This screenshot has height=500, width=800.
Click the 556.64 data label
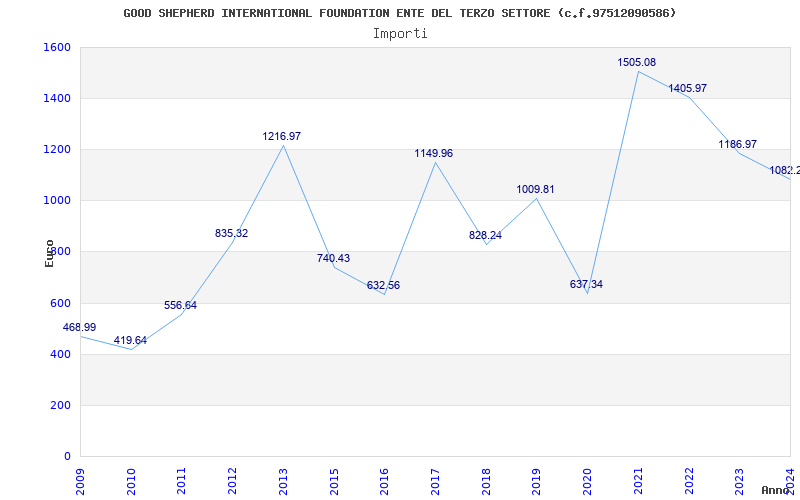point(180,305)
